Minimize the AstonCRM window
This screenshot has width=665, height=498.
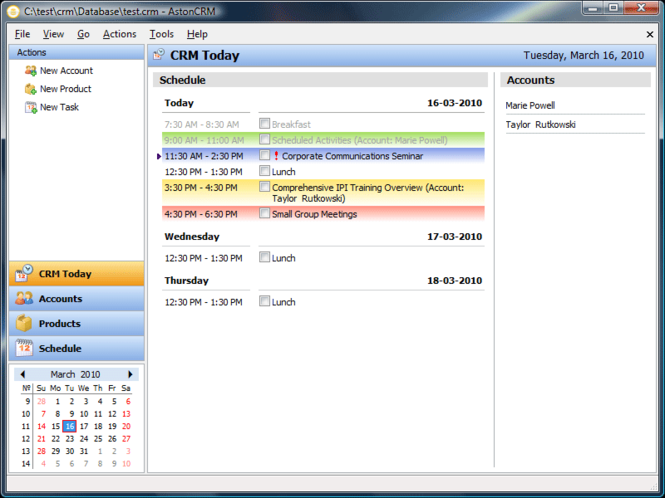pyautogui.click(x=593, y=8)
